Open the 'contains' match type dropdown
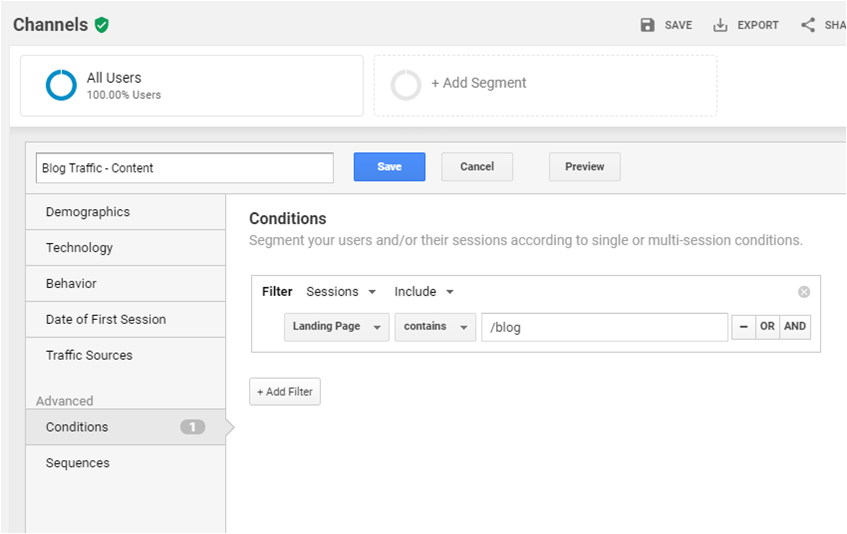Image resolution: width=847 pixels, height=534 pixels. point(435,327)
